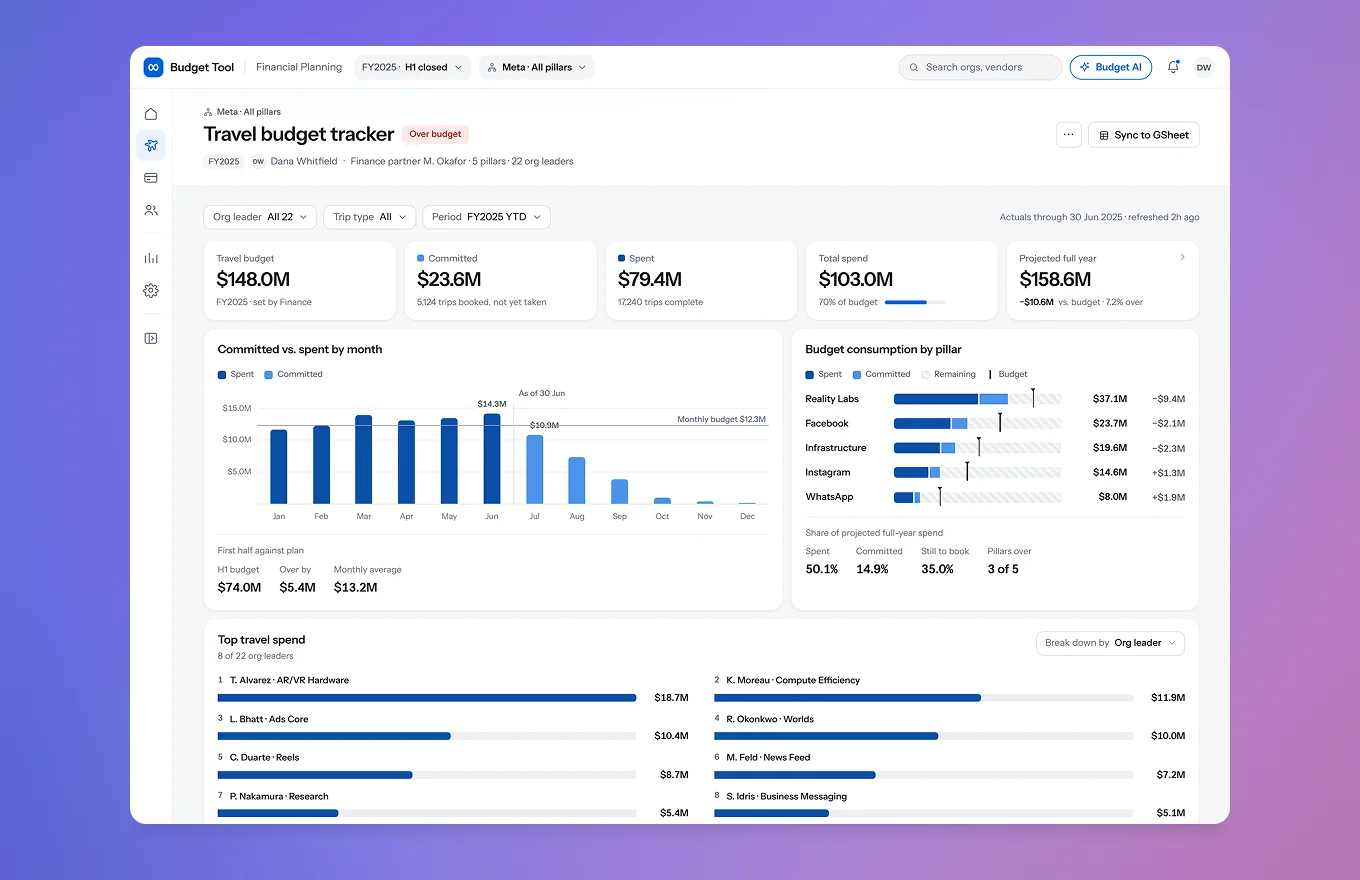Open the Home icon in the sidebar
This screenshot has width=1360, height=880.
(x=151, y=114)
